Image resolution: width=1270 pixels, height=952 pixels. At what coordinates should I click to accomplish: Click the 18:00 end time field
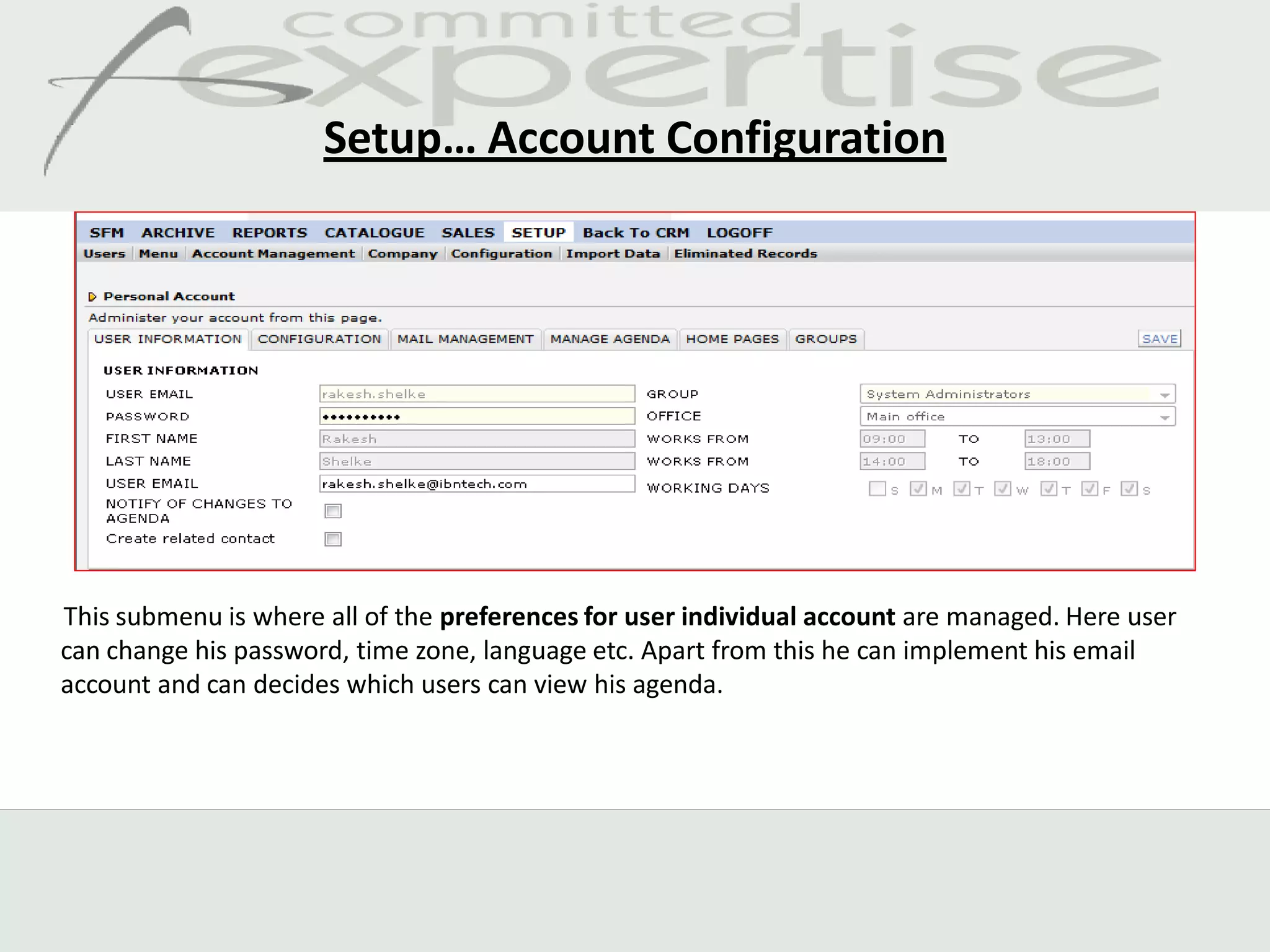(1057, 461)
